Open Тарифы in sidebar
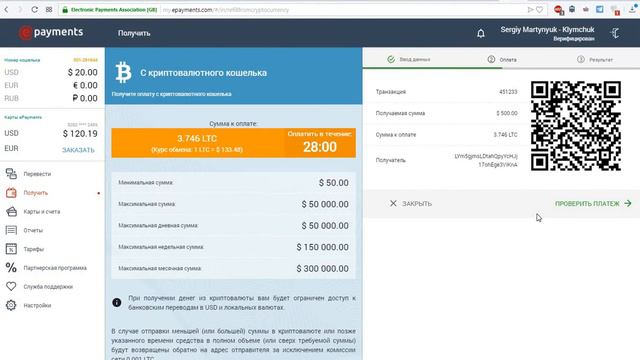This screenshot has width=640, height=360. tap(33, 249)
